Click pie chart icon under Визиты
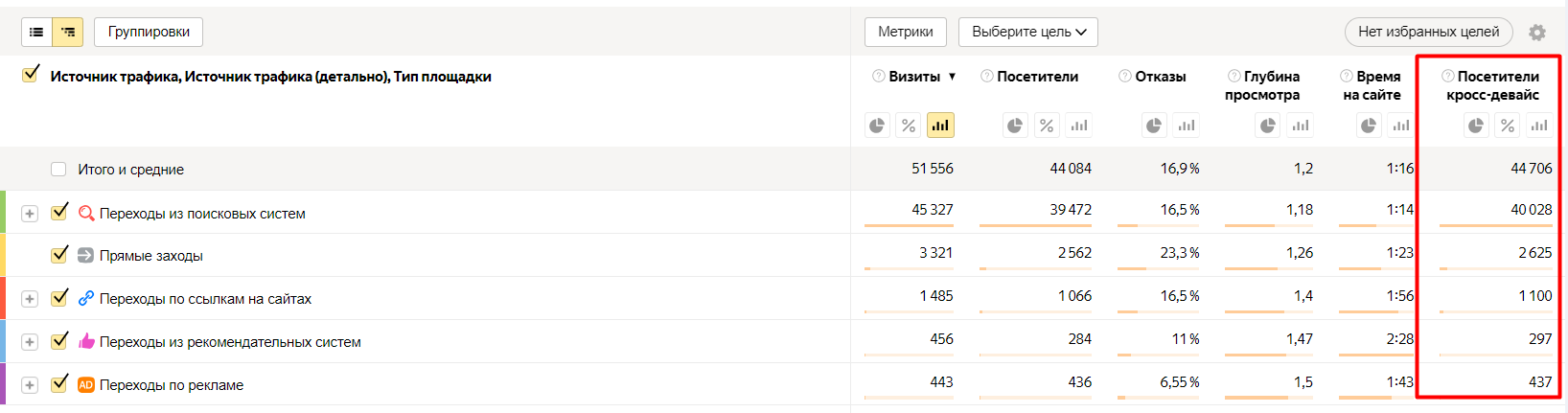 pos(877,126)
